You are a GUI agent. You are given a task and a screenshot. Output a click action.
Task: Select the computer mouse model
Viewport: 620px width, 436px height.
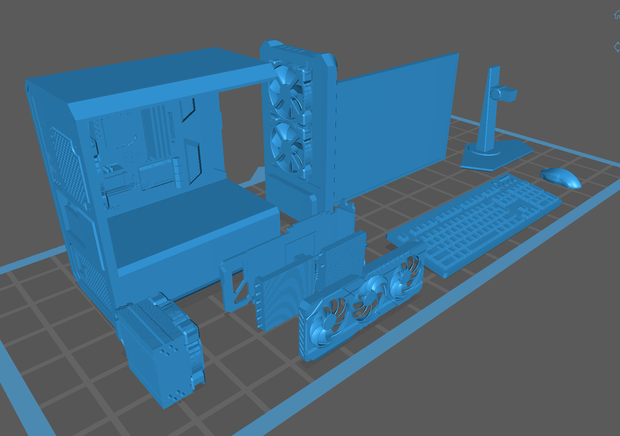[x=561, y=178]
